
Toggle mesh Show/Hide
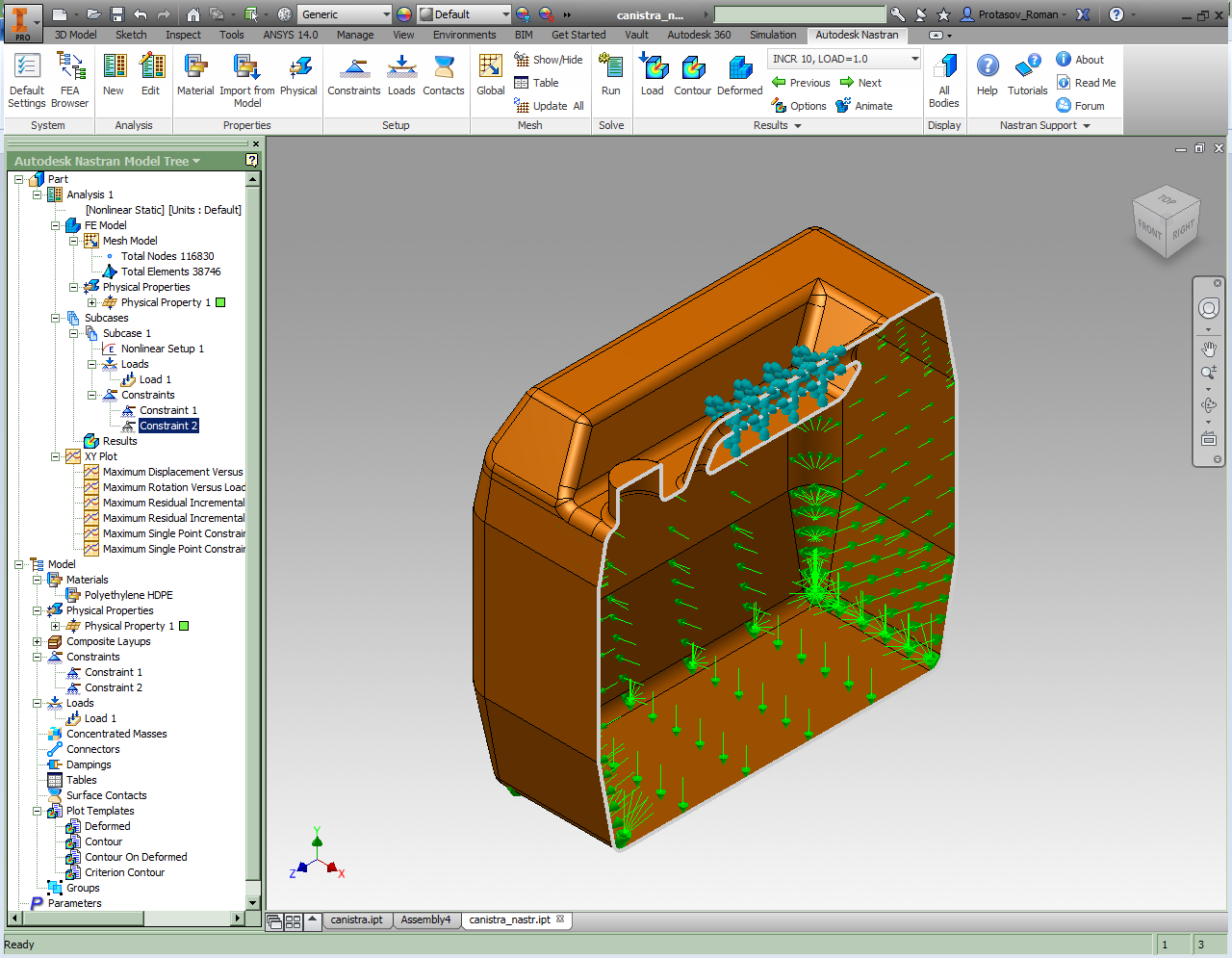point(549,60)
